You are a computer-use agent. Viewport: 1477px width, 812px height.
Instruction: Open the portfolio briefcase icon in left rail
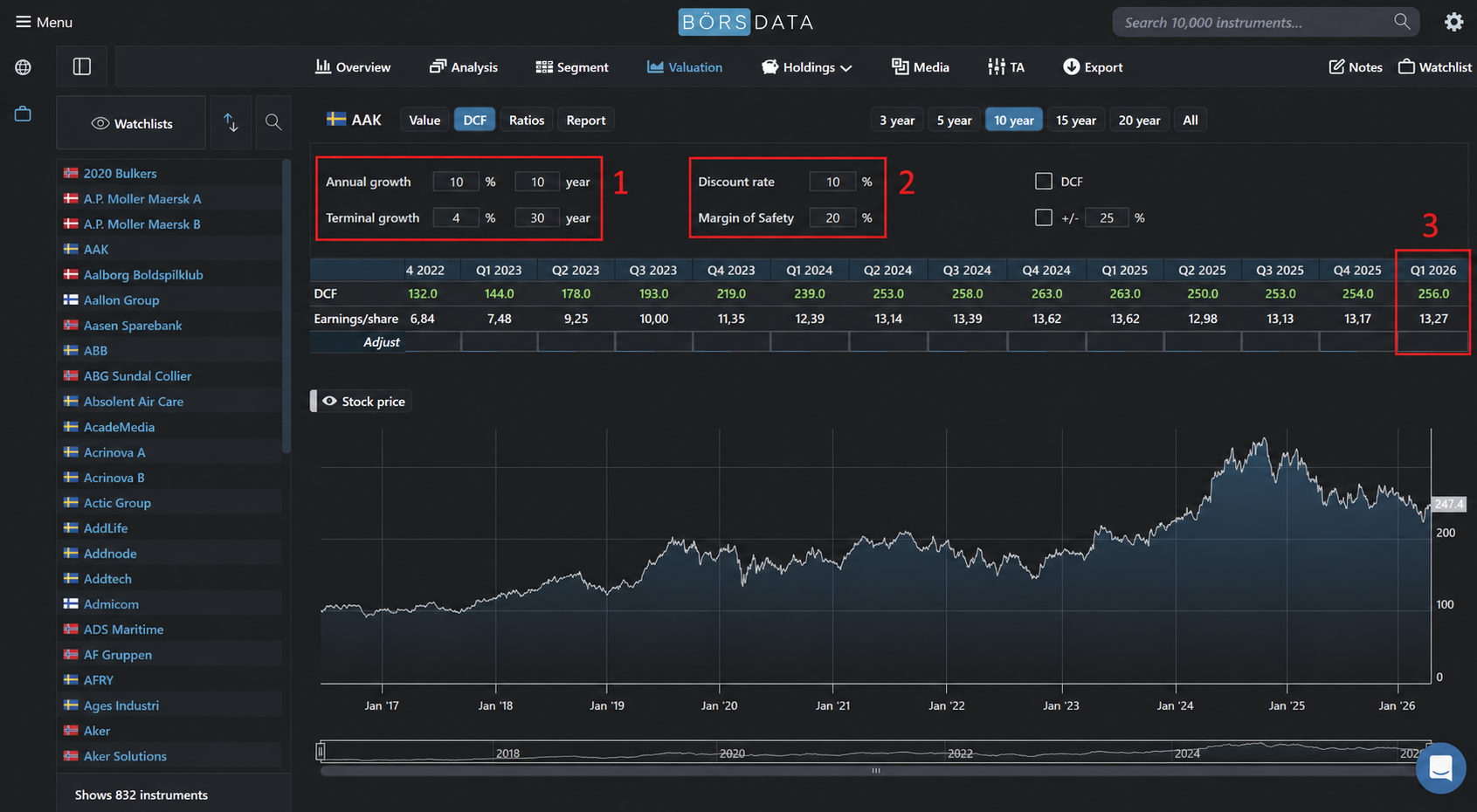(x=24, y=114)
